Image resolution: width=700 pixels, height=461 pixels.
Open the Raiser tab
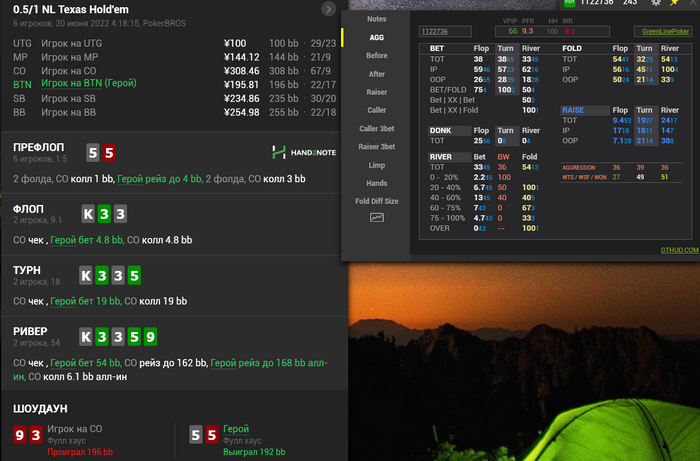pos(377,92)
